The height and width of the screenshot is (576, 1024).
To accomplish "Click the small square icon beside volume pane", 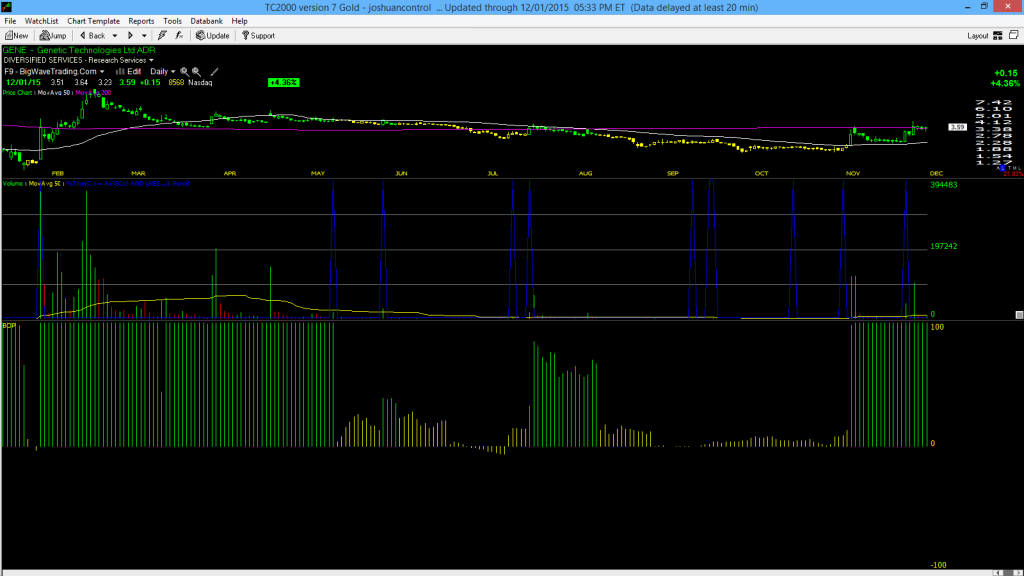I will point(1019,315).
